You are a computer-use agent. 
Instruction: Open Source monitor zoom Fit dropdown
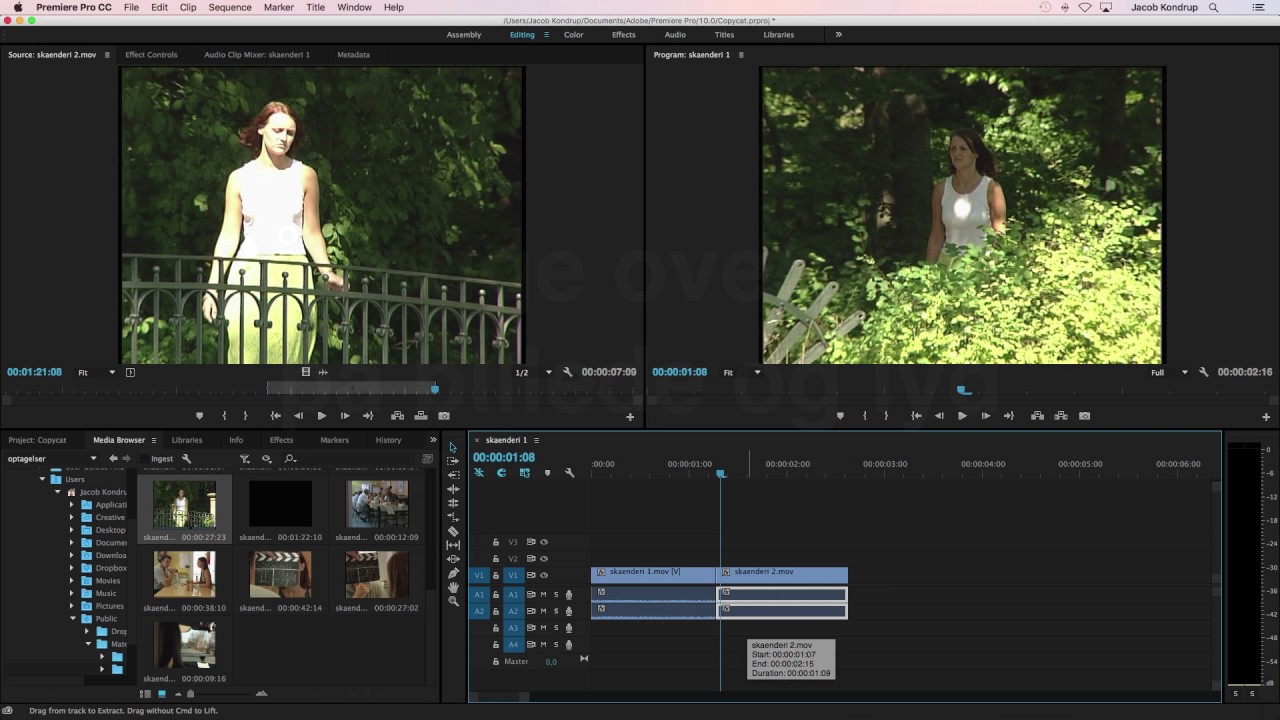(97, 372)
